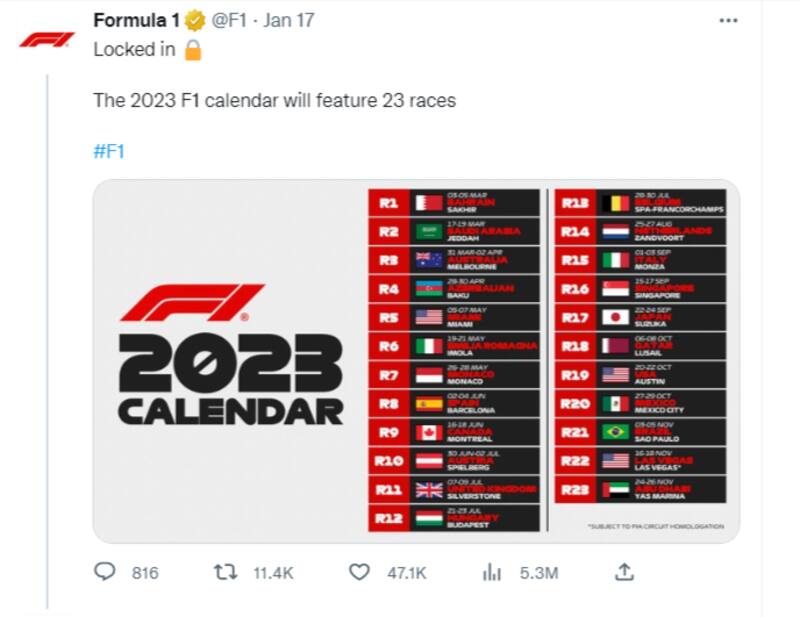Click the 47.1K likes count

click(x=406, y=573)
